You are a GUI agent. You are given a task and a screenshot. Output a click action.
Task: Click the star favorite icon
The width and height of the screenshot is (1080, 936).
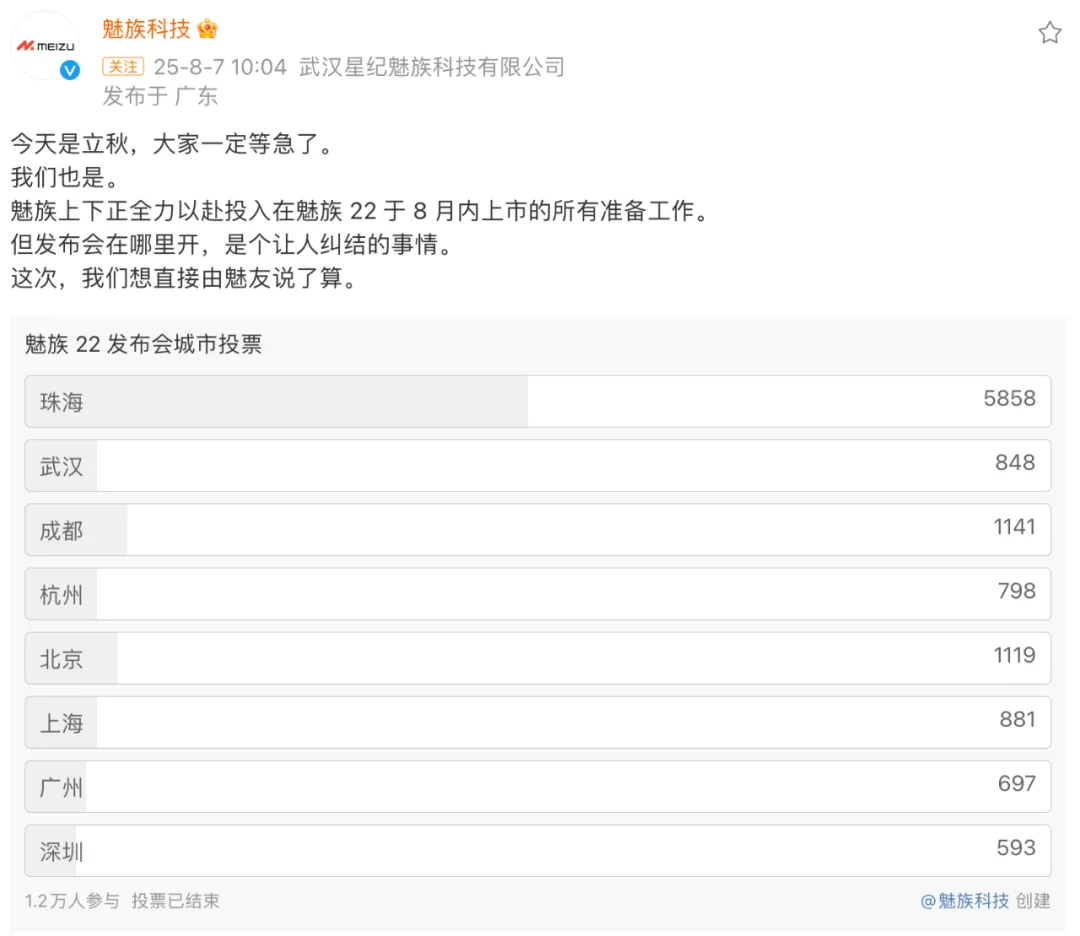click(1050, 32)
